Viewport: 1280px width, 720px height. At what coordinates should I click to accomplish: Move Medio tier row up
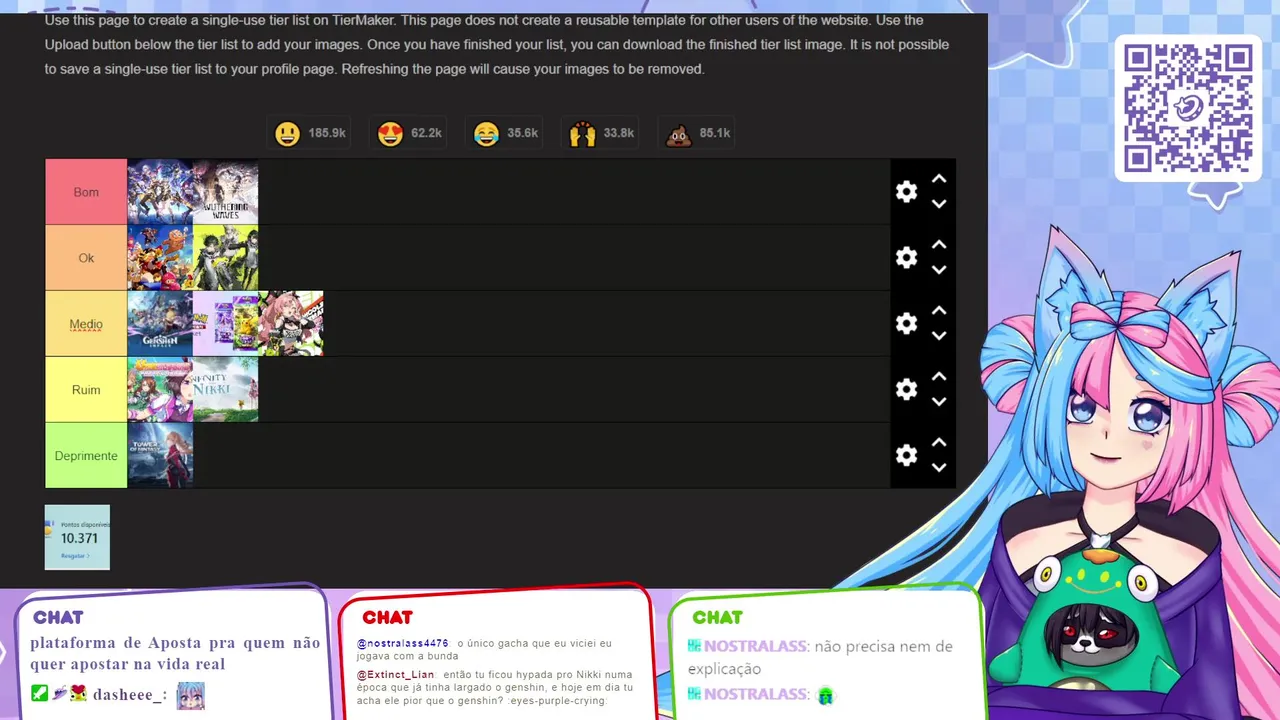pos(939,311)
